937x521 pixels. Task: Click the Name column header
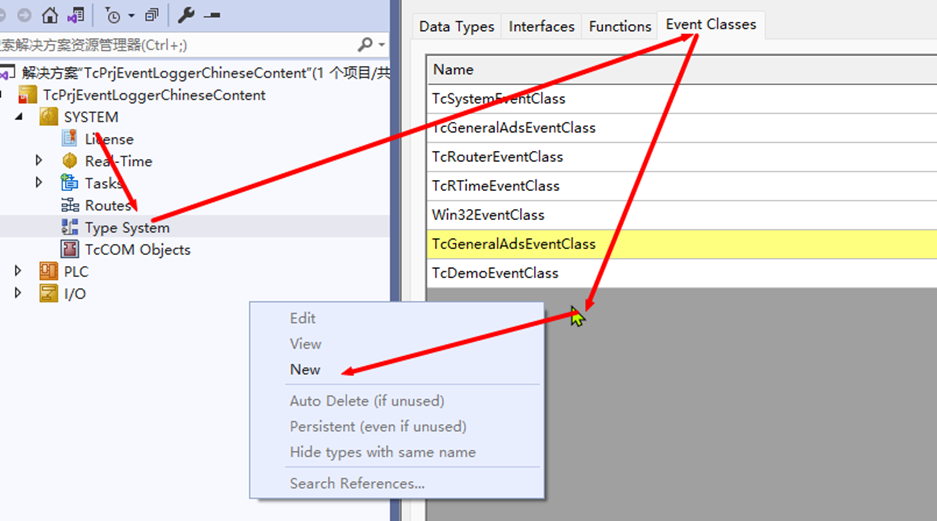tap(453, 69)
